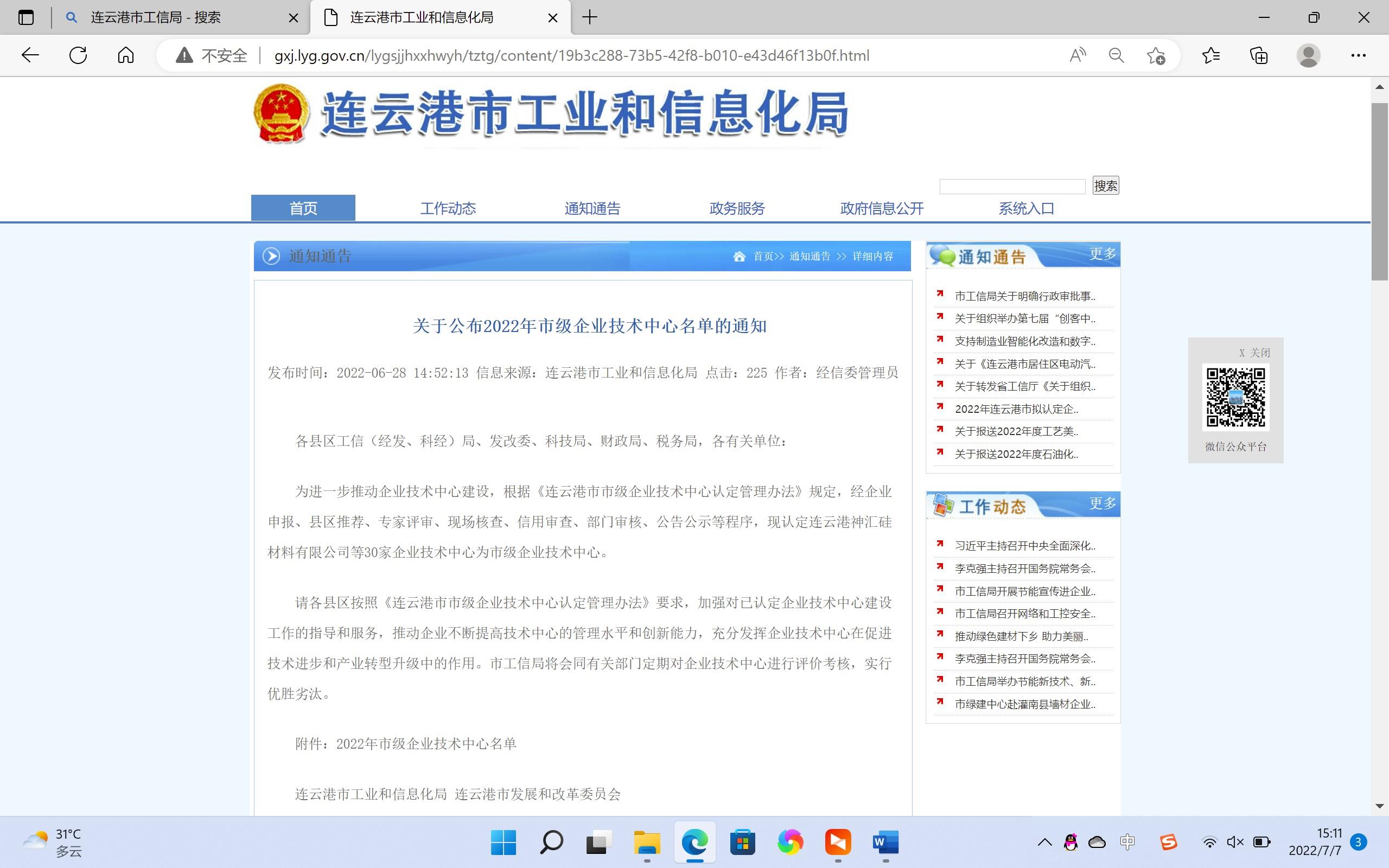1389x868 pixels.
Task: Toggle the Chinese input mode indicator
Action: coord(1127,842)
